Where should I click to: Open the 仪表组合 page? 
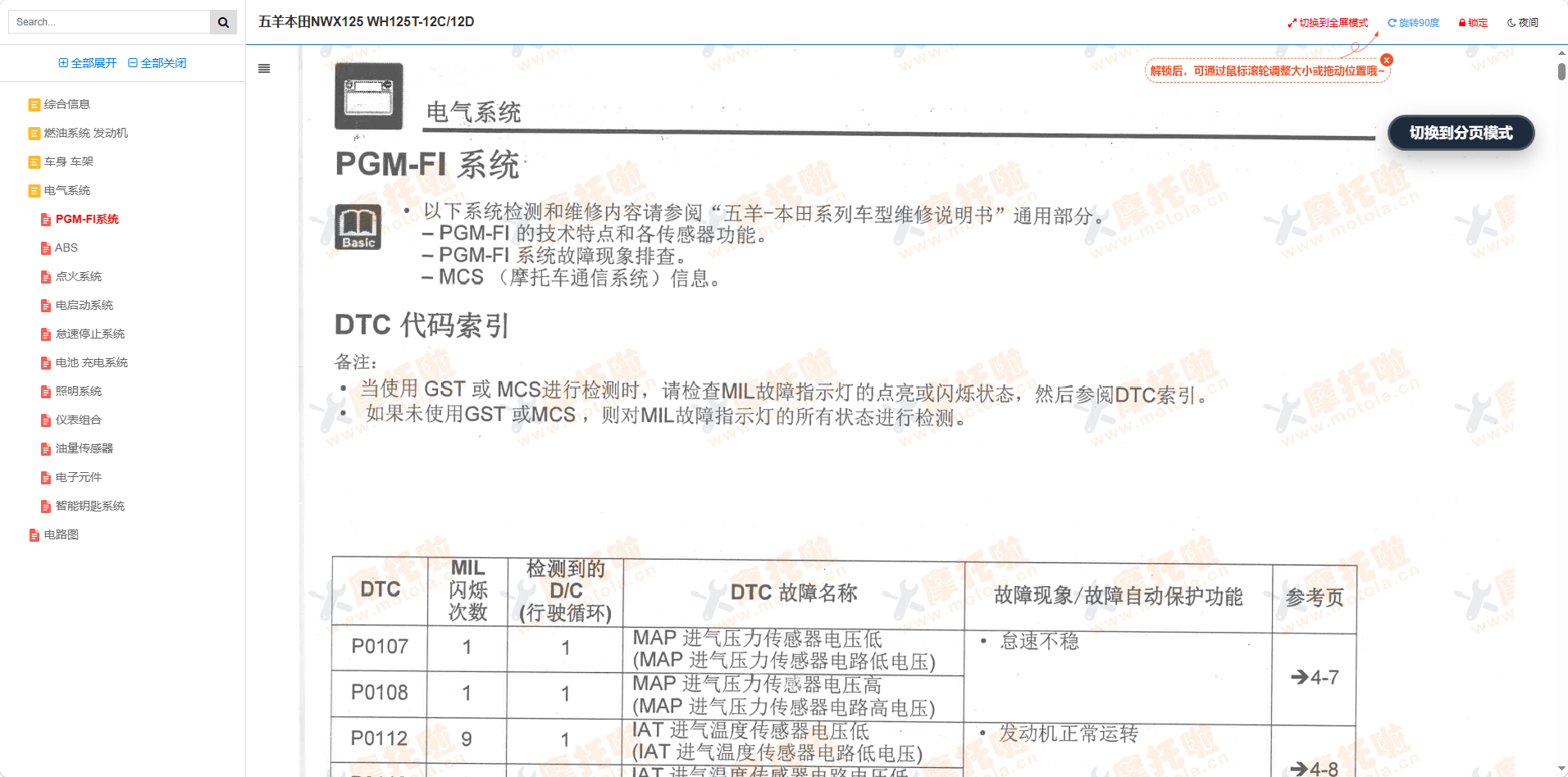(79, 420)
